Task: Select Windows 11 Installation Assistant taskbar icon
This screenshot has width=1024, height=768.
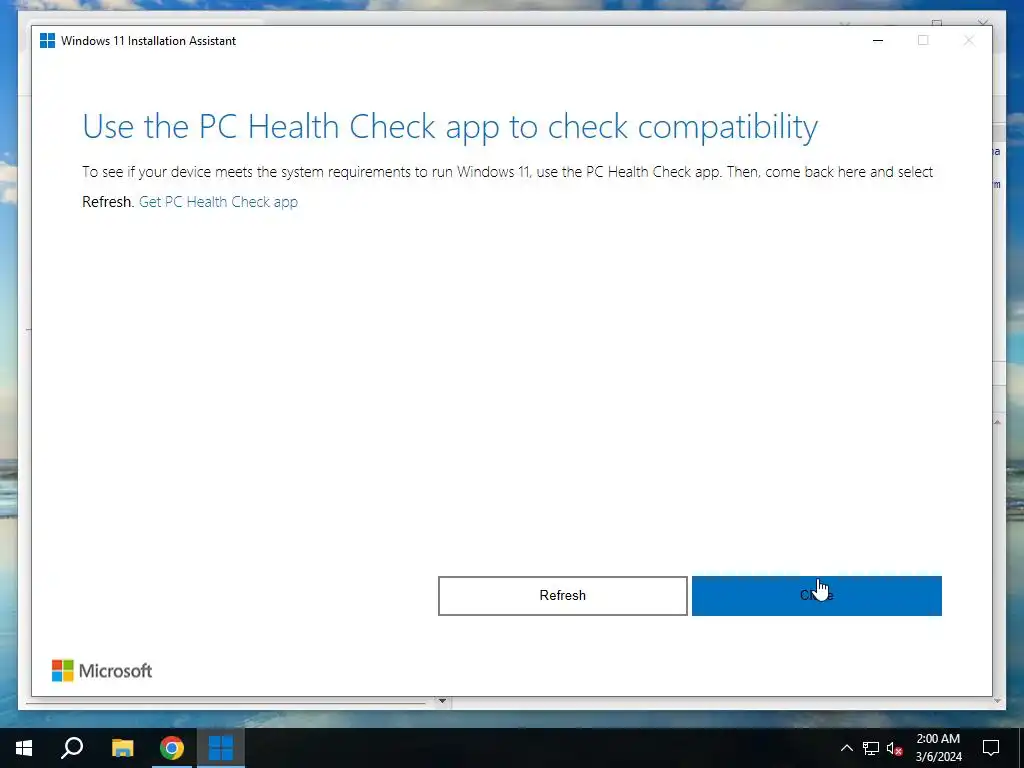Action: (x=221, y=748)
